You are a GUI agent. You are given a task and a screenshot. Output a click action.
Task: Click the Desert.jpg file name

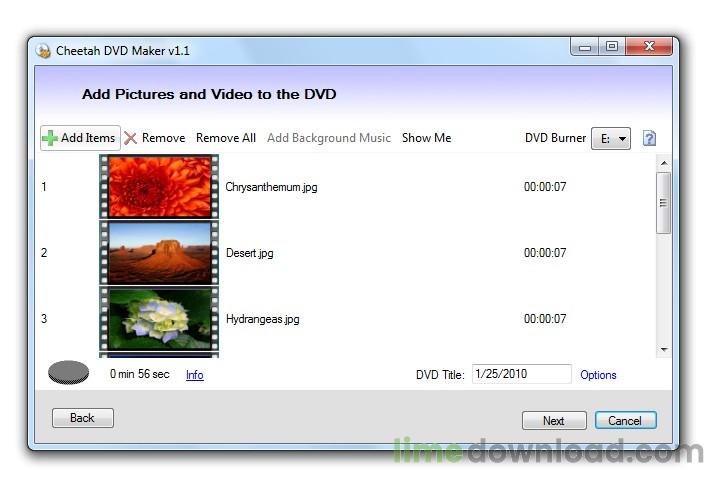249,253
